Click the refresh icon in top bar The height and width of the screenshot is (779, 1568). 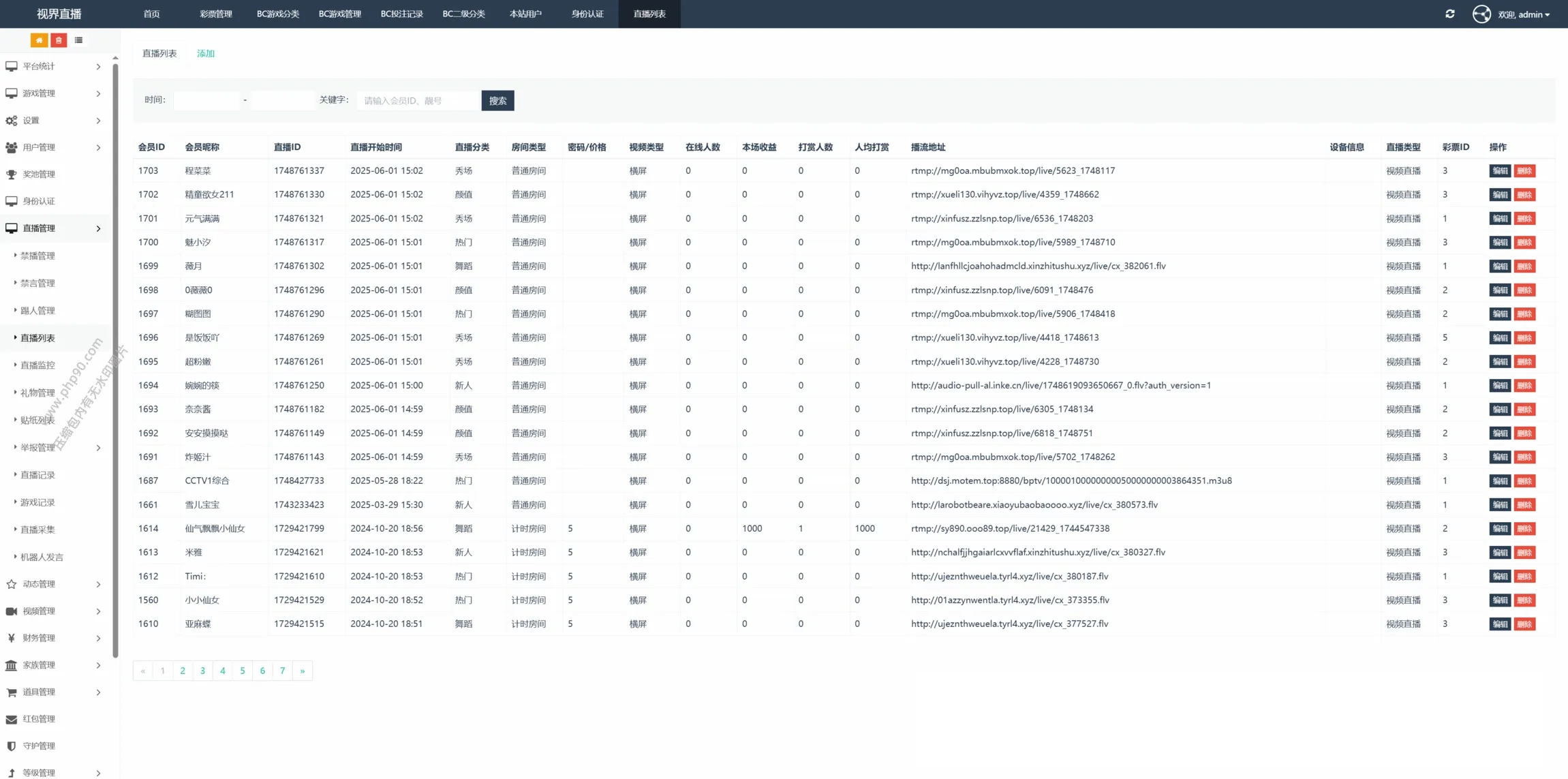[1449, 14]
